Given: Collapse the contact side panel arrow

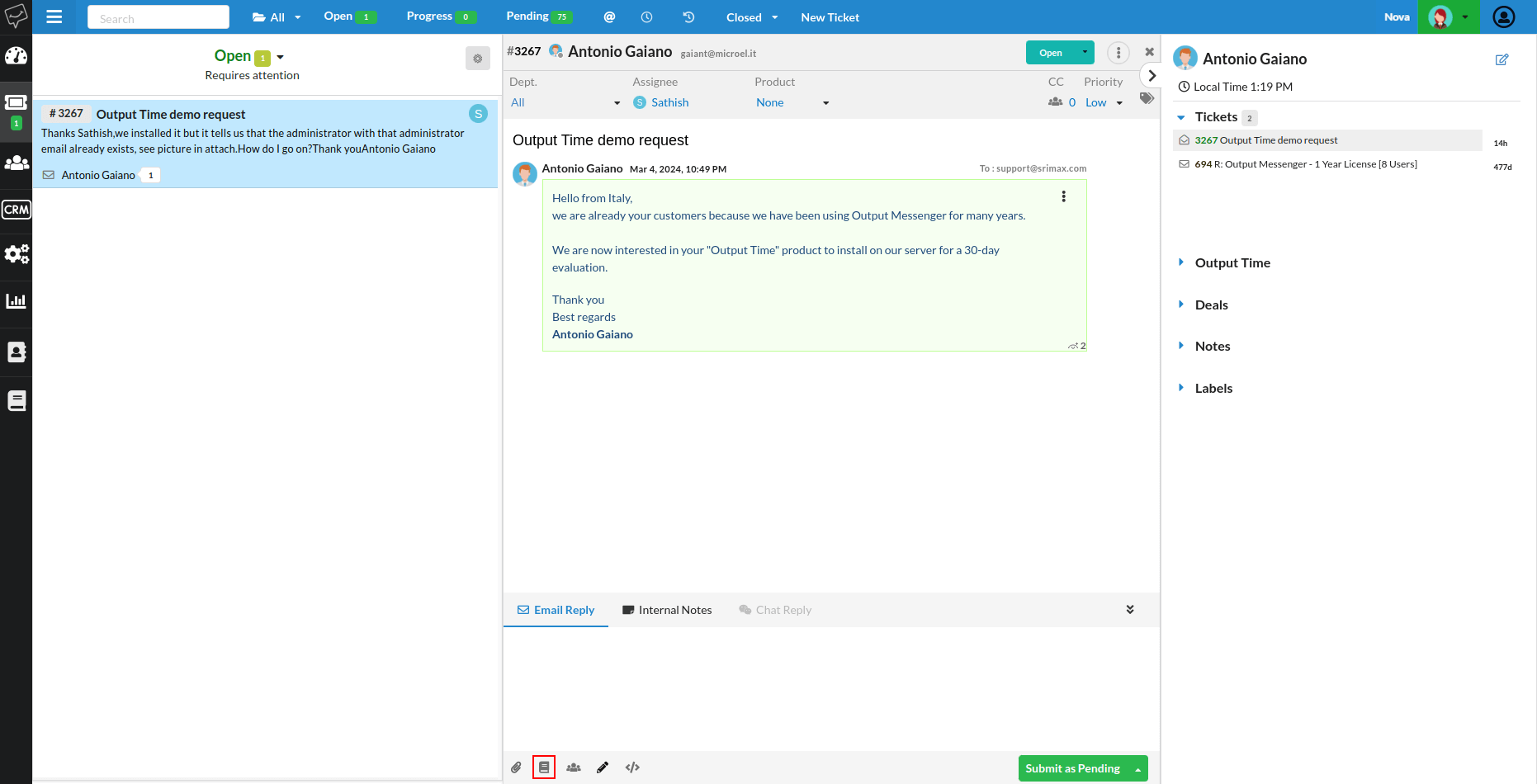Looking at the screenshot, I should point(1152,76).
